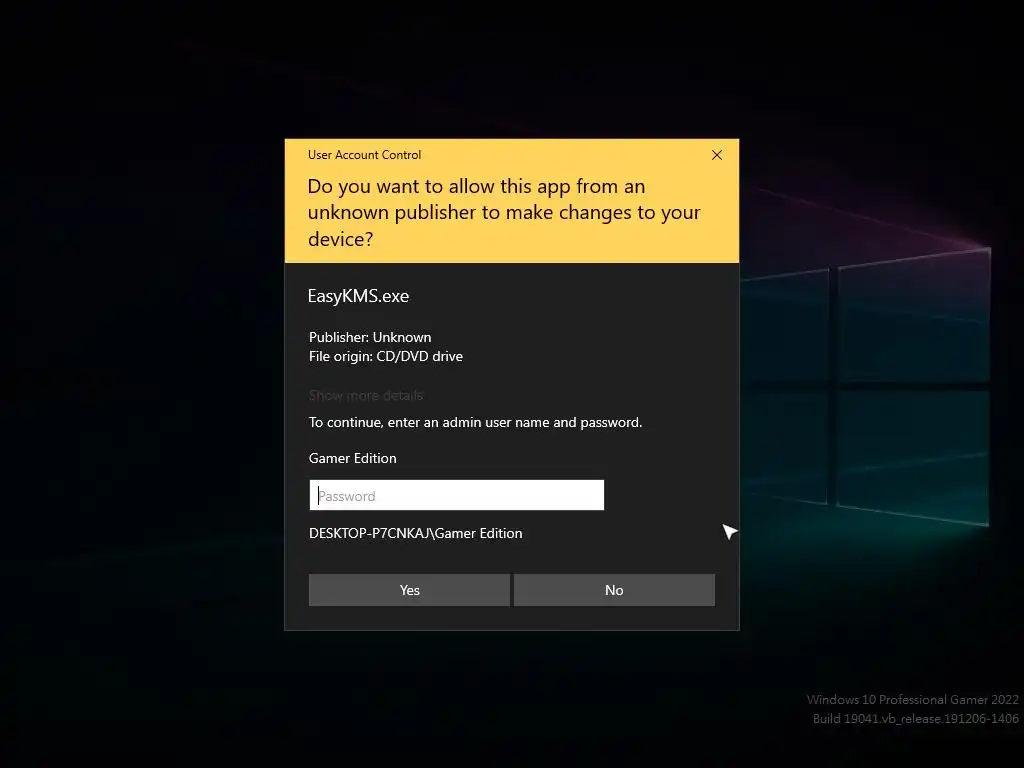Click the File origin: CD/DVD drive text

385,356
